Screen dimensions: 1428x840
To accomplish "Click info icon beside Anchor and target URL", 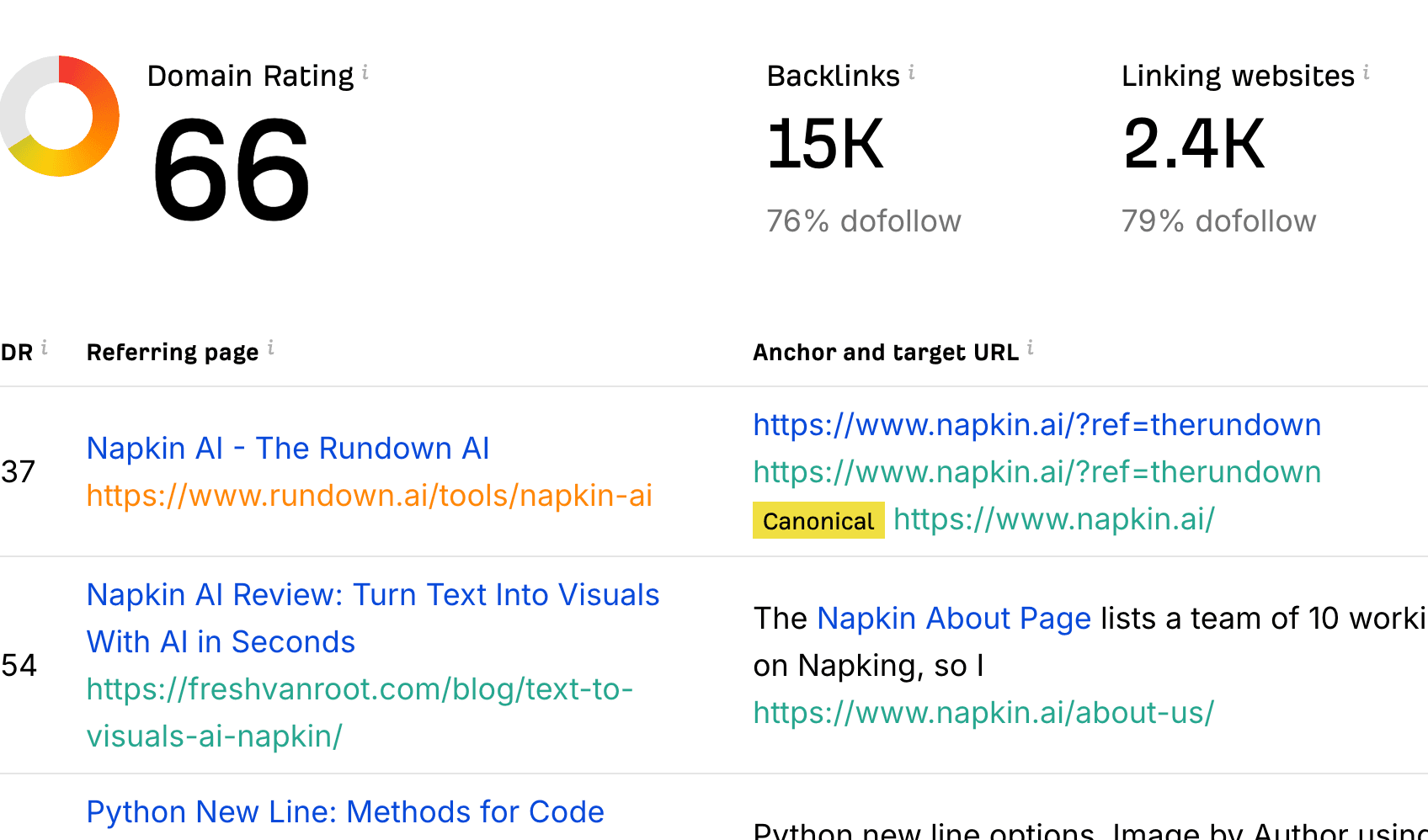I will point(1030,348).
